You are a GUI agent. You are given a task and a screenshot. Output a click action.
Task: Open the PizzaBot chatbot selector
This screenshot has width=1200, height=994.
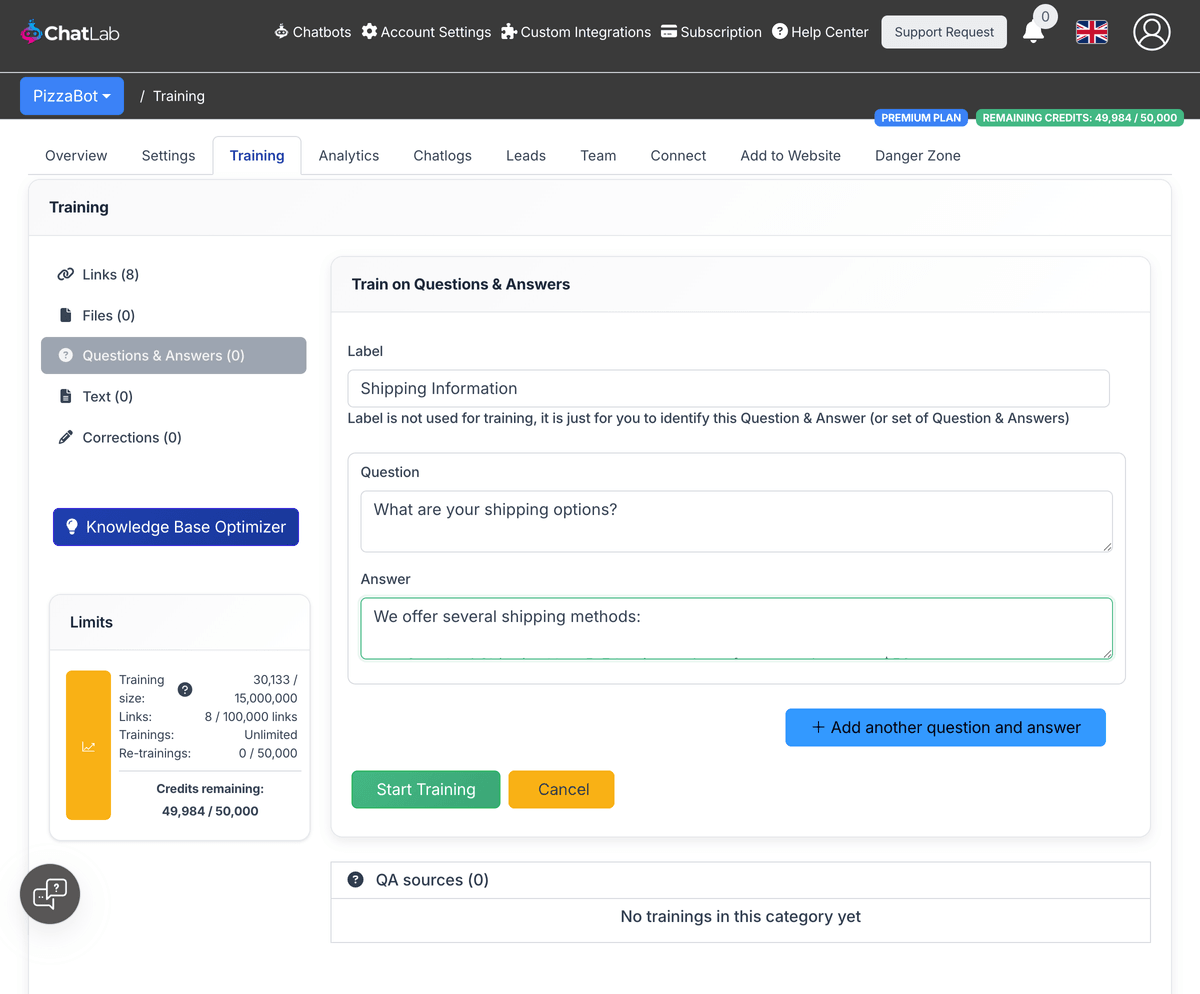click(x=71, y=95)
